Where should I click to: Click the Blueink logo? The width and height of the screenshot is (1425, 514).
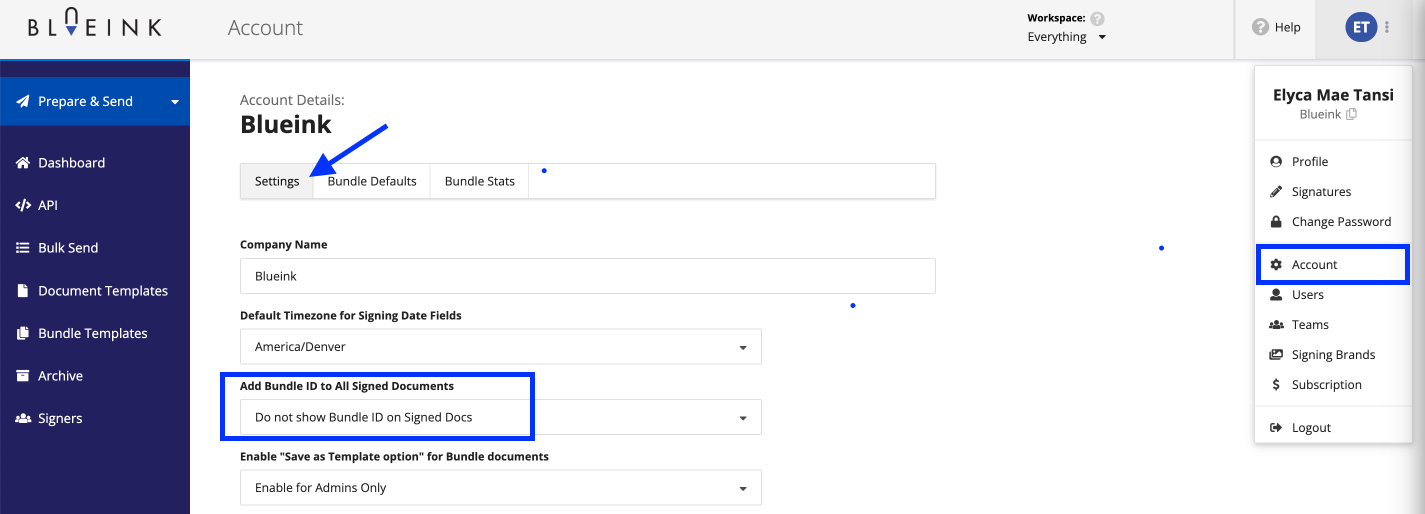pyautogui.click(x=95, y=24)
